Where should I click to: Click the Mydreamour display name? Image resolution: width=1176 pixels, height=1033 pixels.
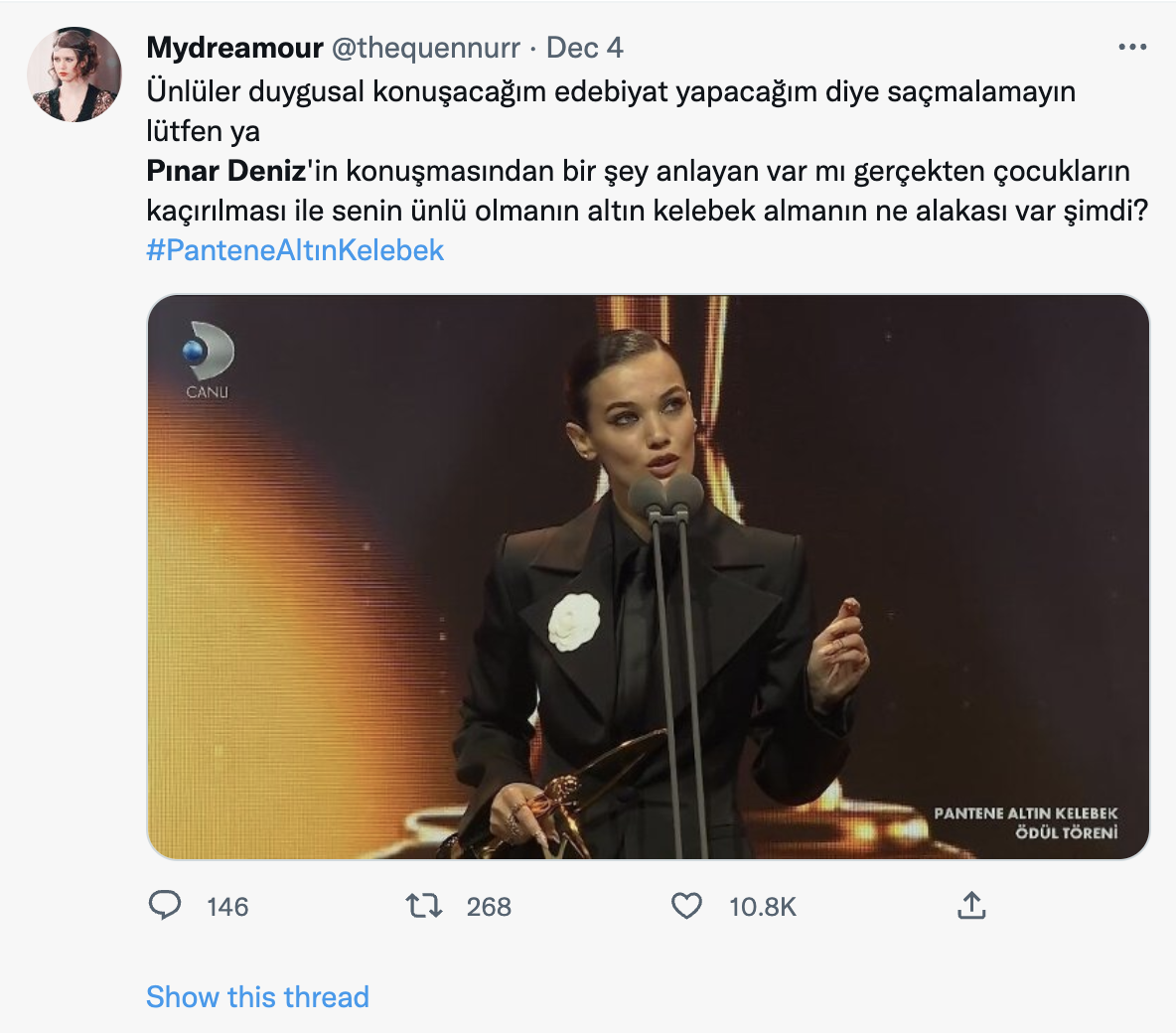coord(234,48)
